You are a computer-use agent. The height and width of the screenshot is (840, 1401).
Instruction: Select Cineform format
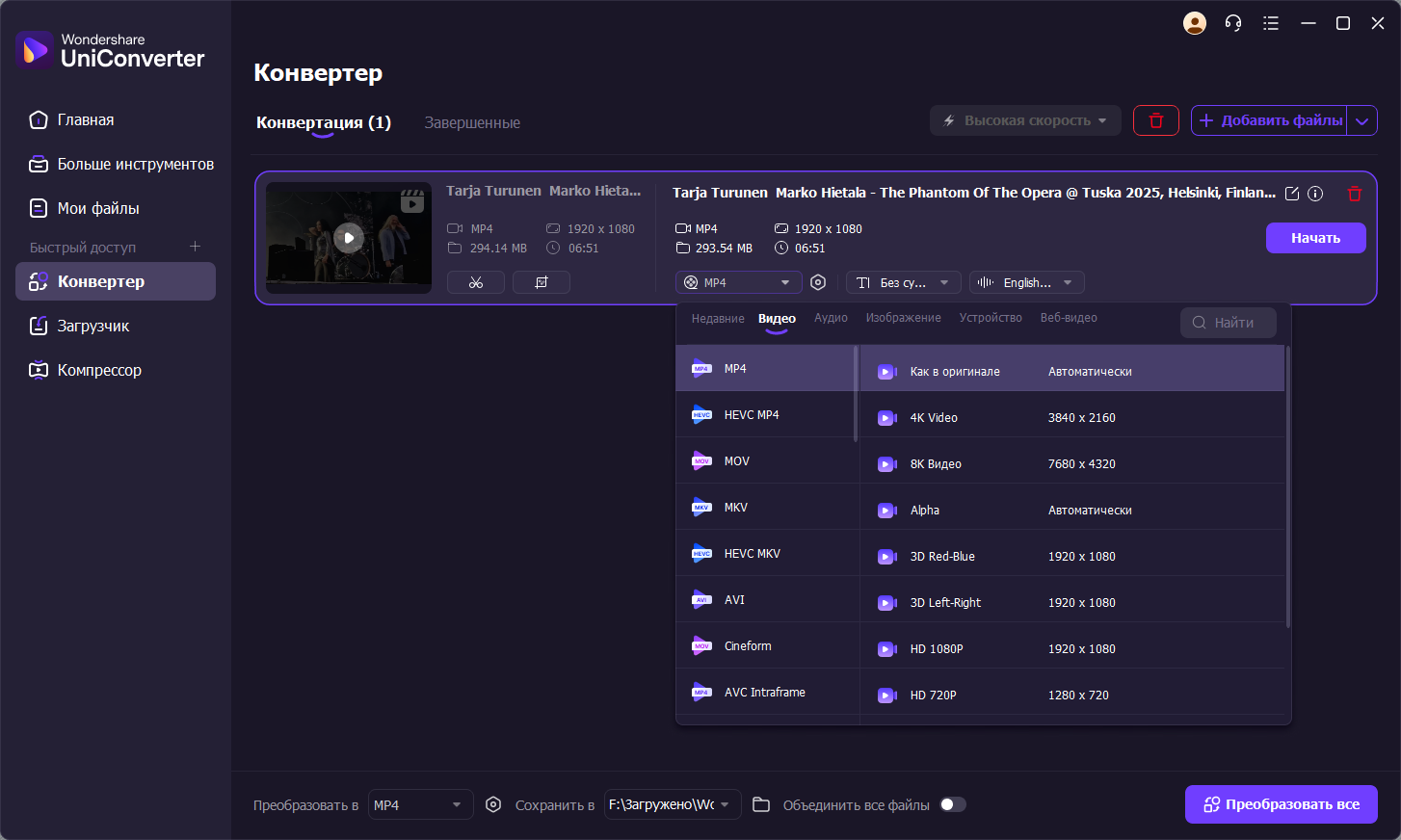point(765,645)
